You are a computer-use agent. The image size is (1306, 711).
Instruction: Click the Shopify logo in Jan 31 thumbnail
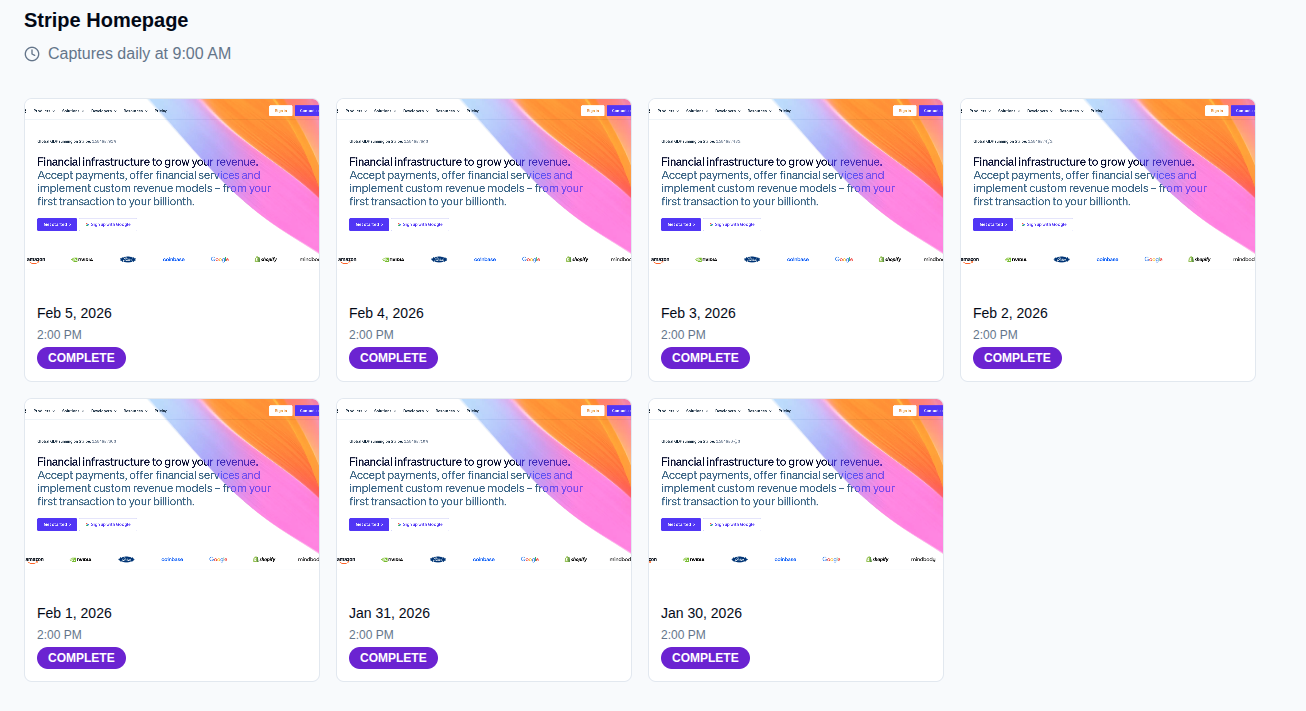click(578, 558)
